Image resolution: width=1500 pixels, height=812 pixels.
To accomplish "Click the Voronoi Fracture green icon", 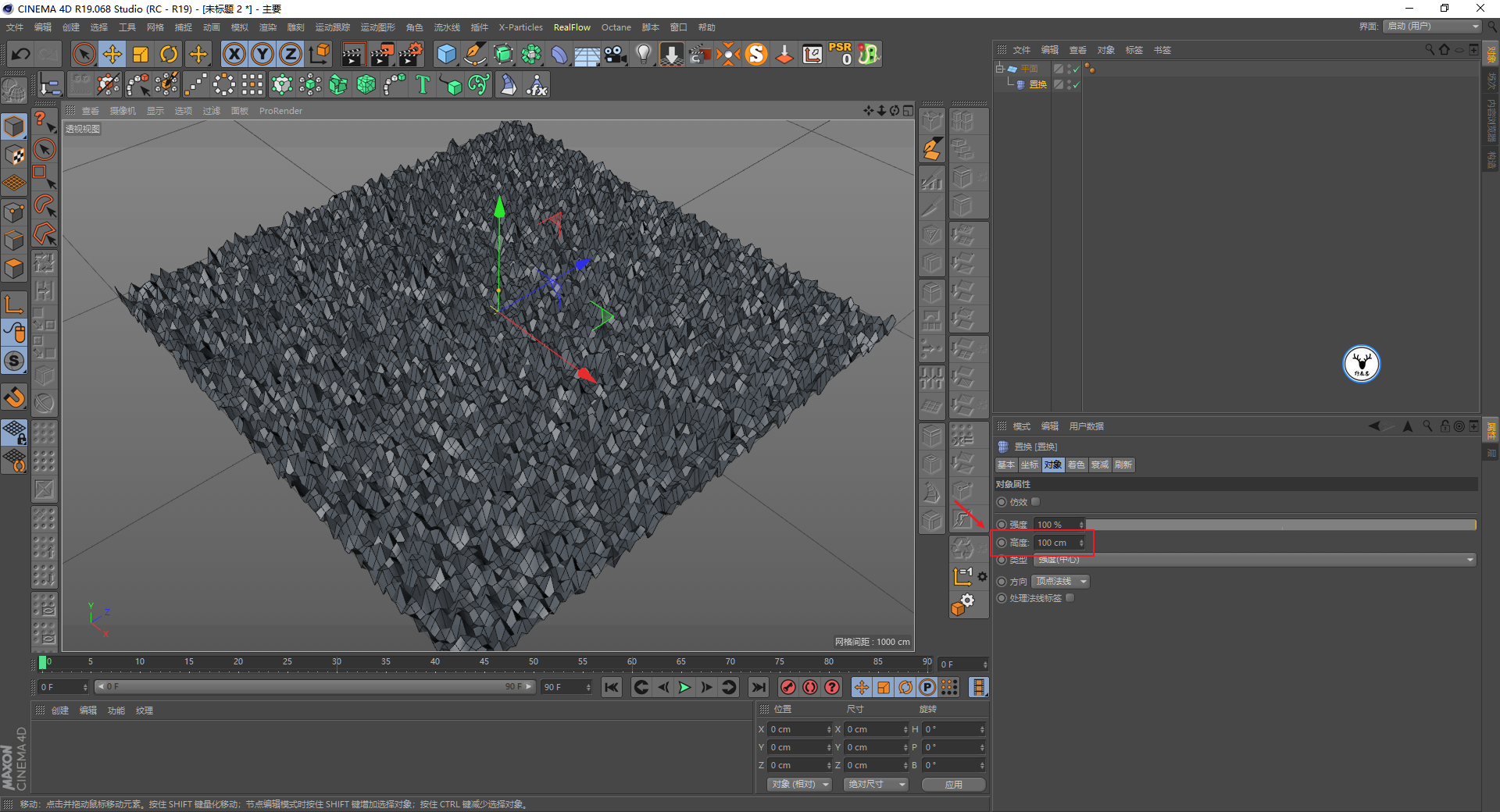I will pyautogui.click(x=366, y=84).
